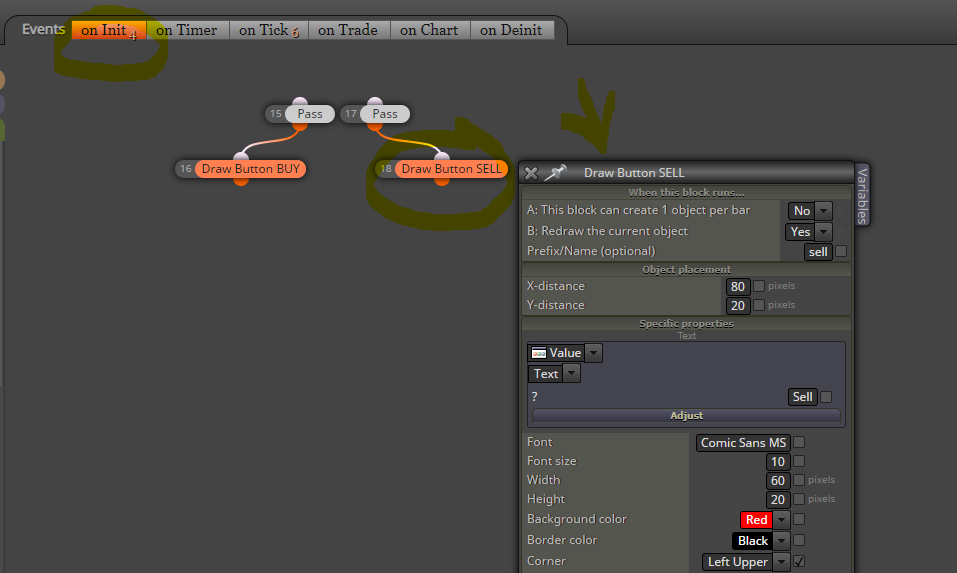Edit the Font field Comic Sans MS
This screenshot has width=957, height=573.
743,443
